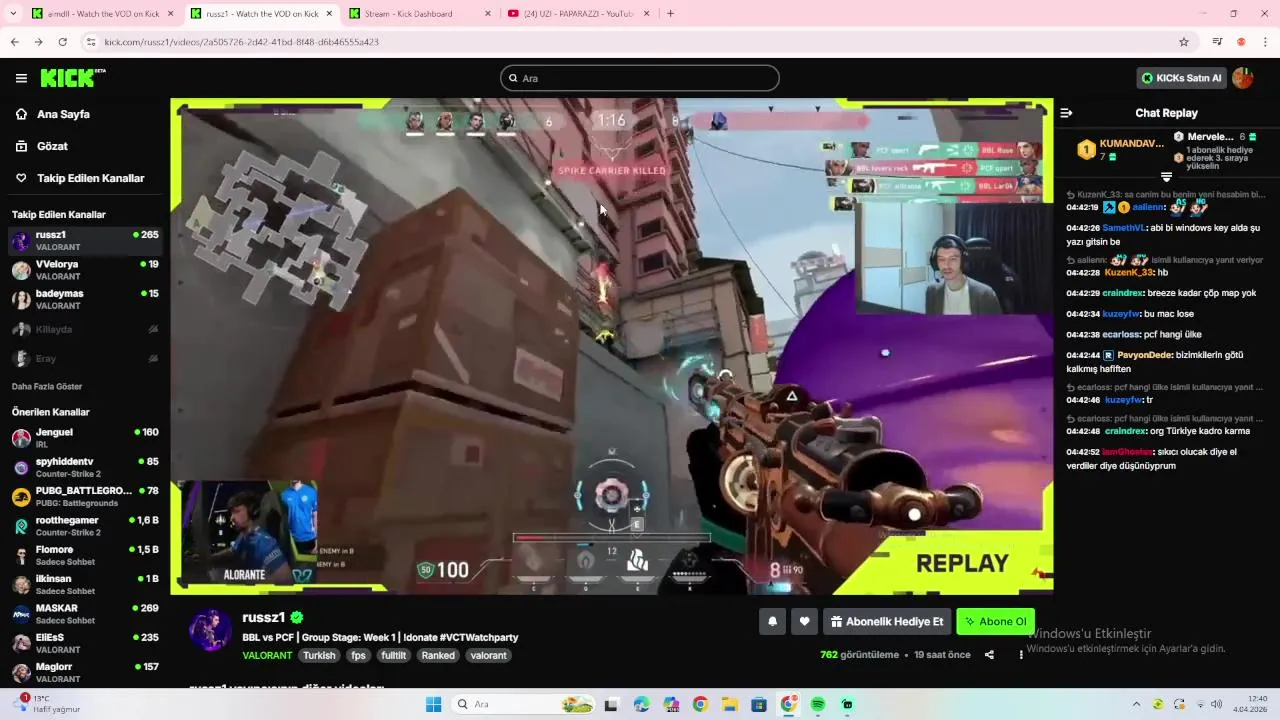Screen dimensions: 1280x720
Task: Click the heart follow button
Action: click(804, 622)
